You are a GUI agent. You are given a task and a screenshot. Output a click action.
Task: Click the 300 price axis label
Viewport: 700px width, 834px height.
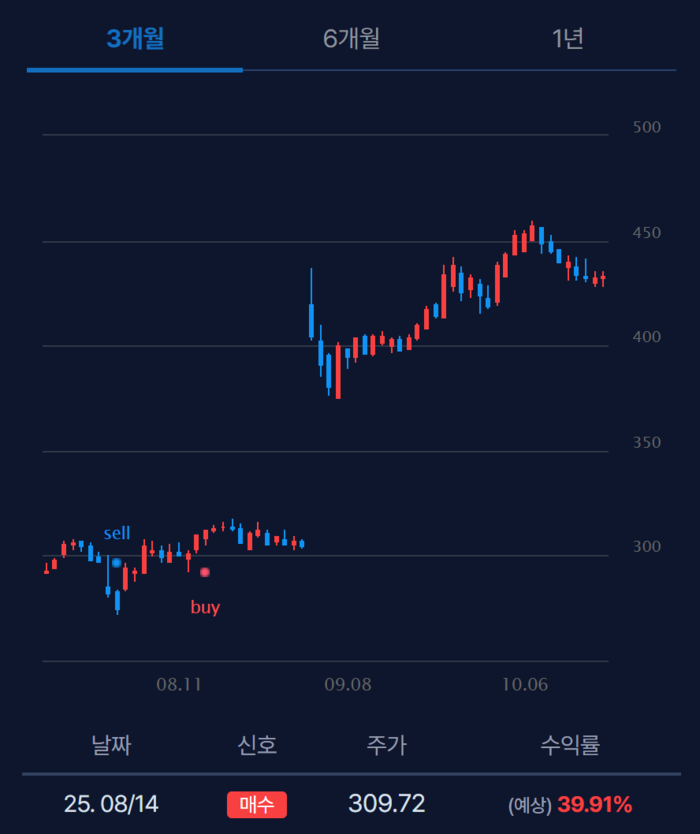point(647,547)
